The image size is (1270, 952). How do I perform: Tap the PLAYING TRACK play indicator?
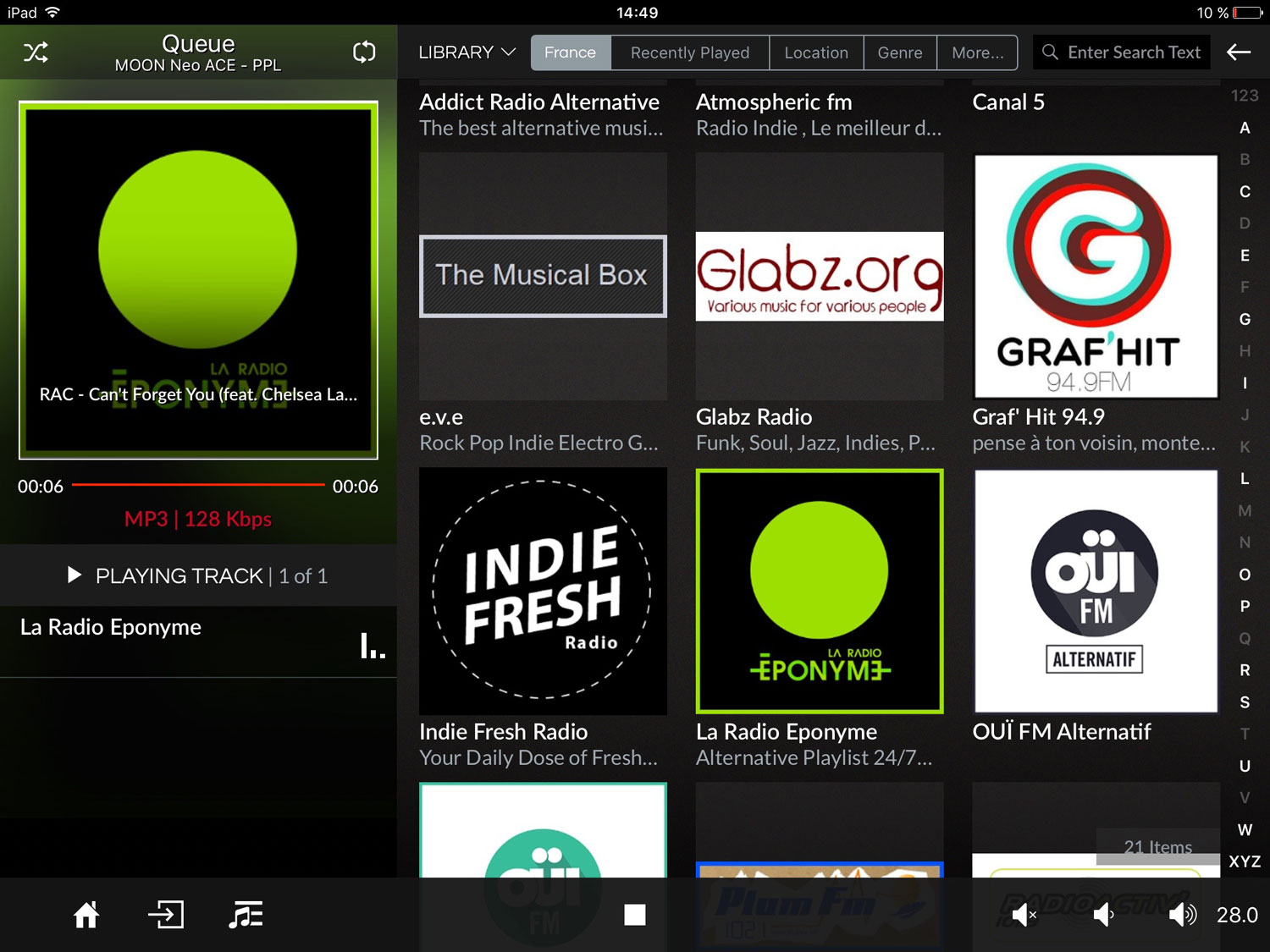pos(75,575)
